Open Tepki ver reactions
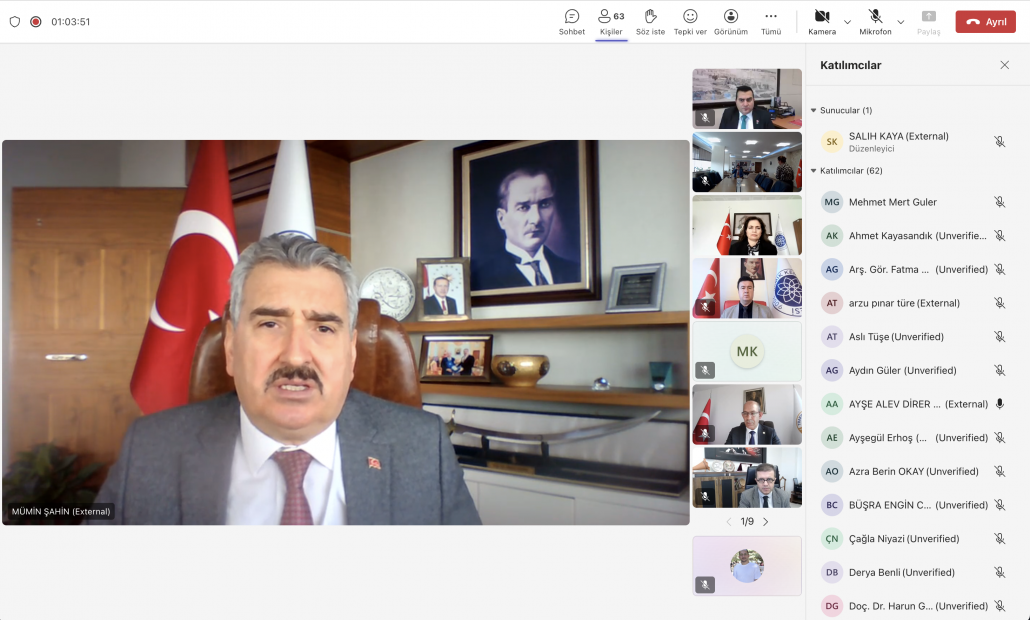The image size is (1030, 620). pos(690,17)
